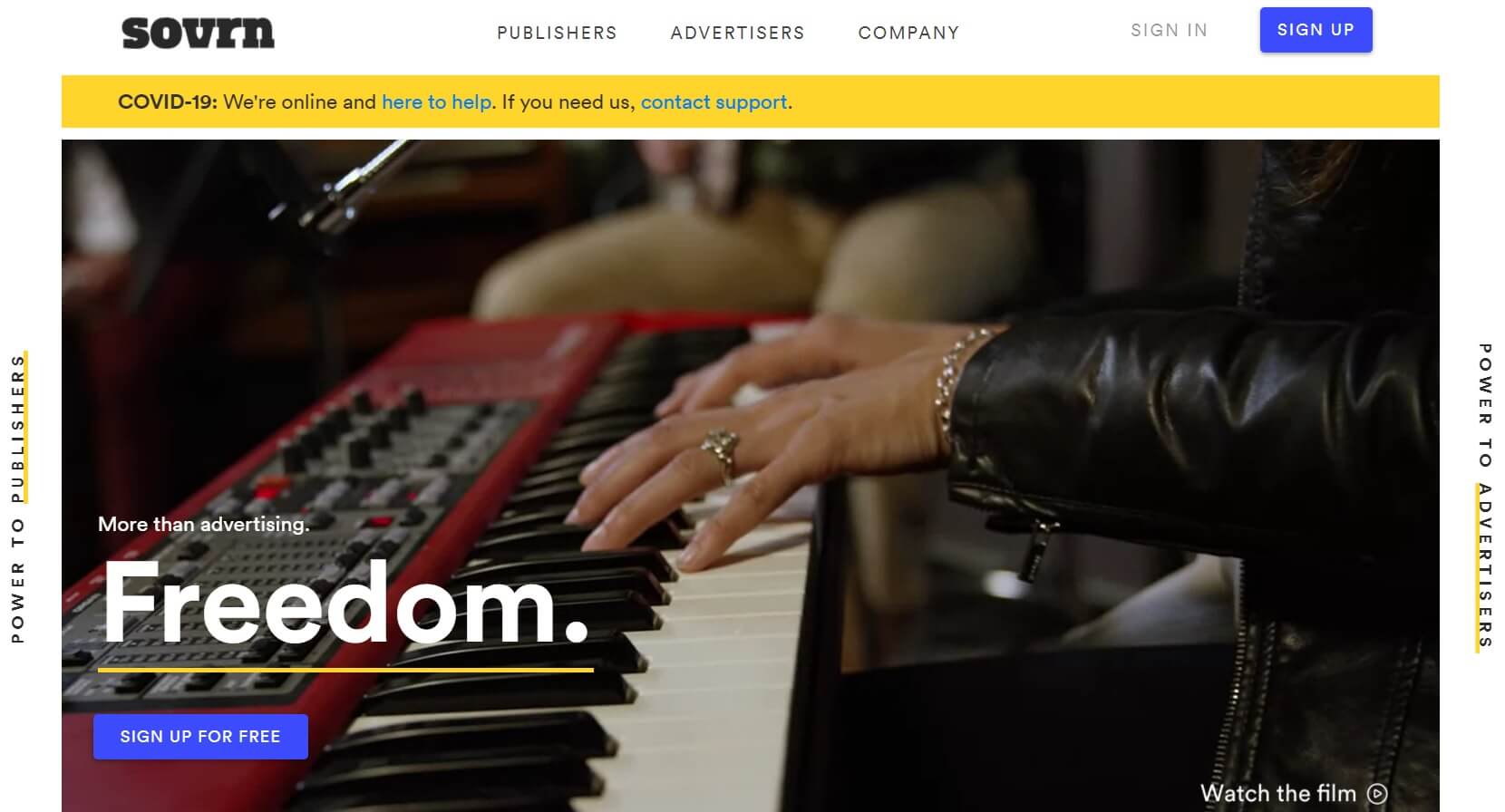Click the sovrn logo
This screenshot has height=812, width=1505.
click(198, 33)
